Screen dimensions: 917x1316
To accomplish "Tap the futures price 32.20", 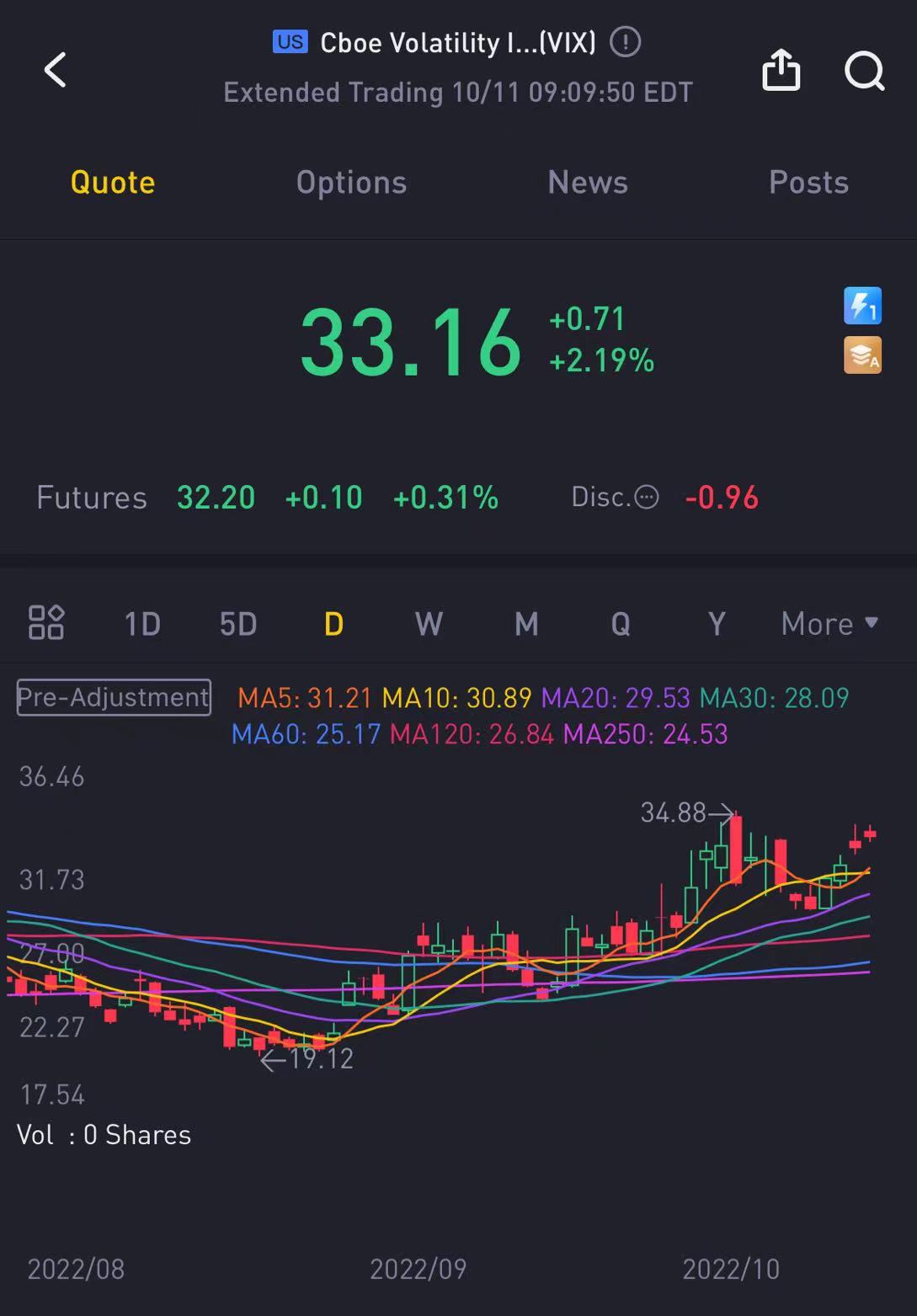I will pyautogui.click(x=216, y=498).
